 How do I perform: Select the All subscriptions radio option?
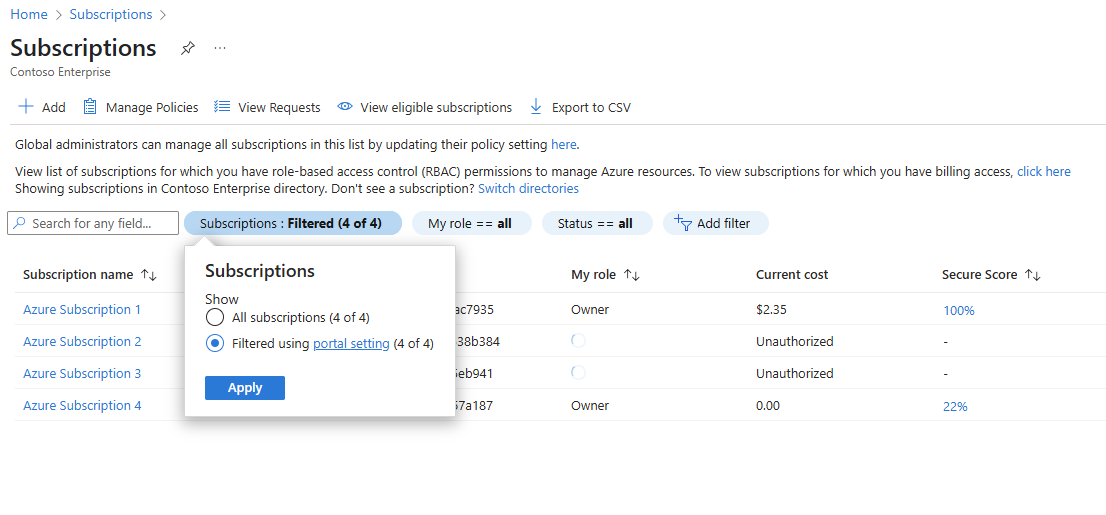click(214, 318)
